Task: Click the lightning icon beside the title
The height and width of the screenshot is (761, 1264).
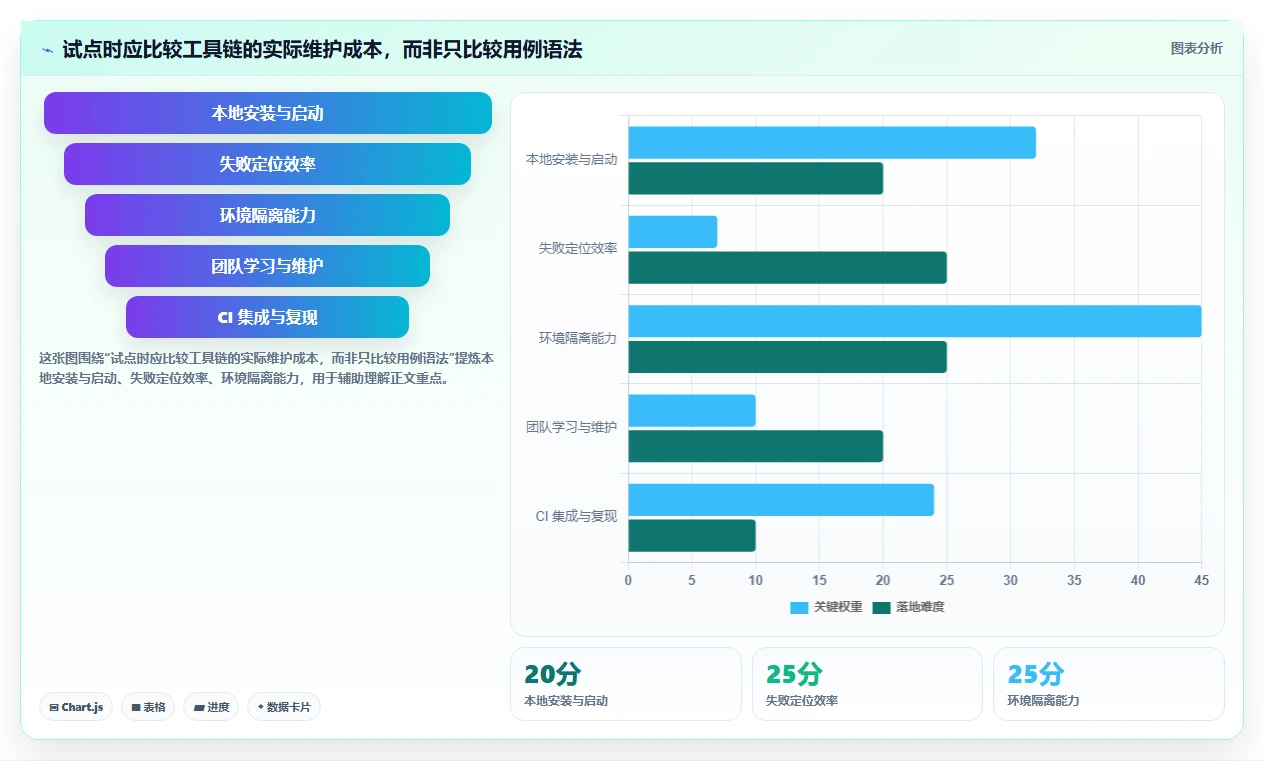Action: pos(47,50)
